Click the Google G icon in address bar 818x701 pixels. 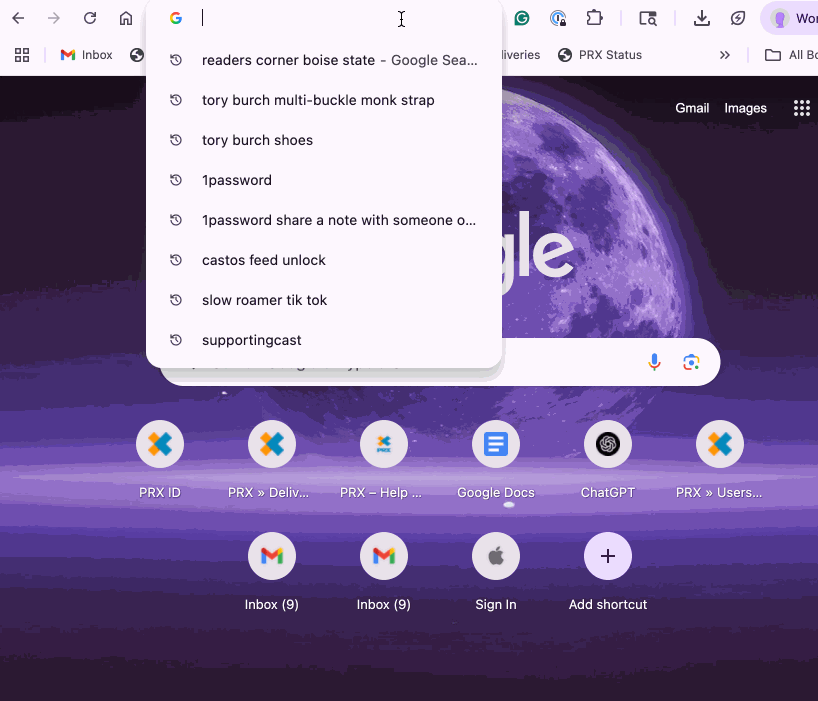click(176, 18)
